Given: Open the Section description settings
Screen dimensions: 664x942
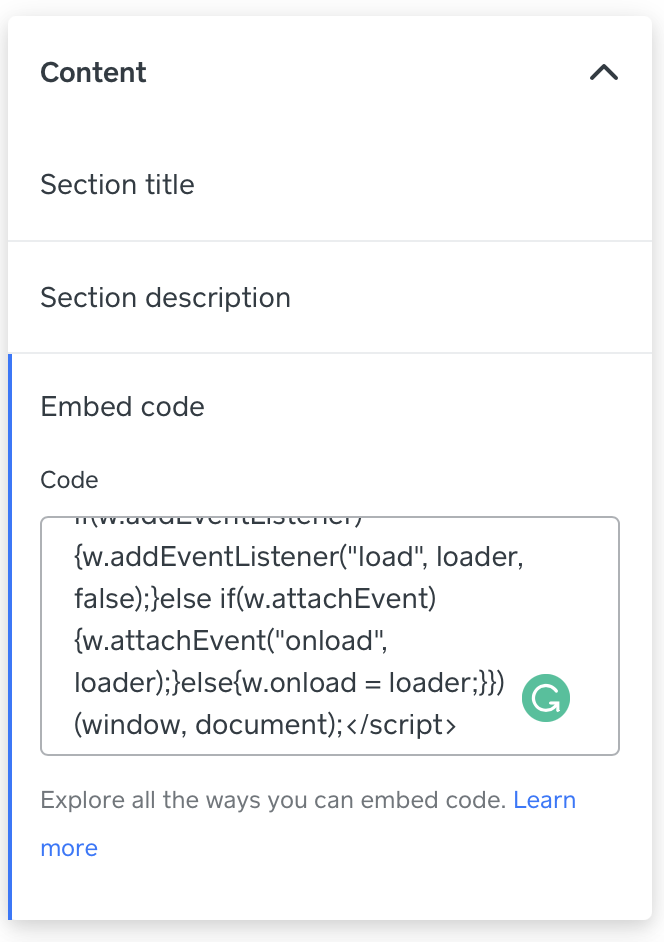Looking at the screenshot, I should [x=165, y=297].
